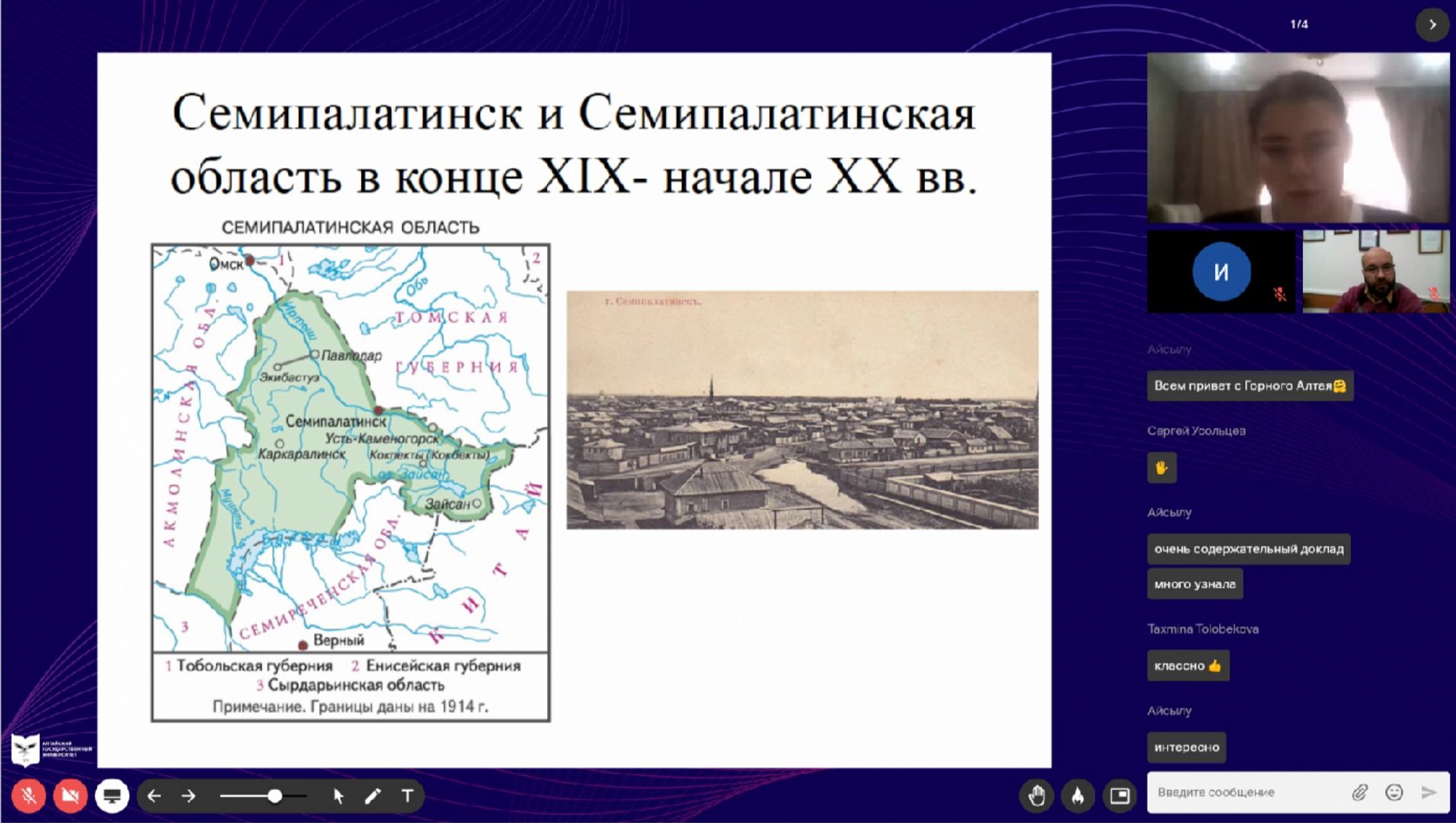The image size is (1456, 823).
Task: Turn on the camera
Action: click(x=70, y=796)
